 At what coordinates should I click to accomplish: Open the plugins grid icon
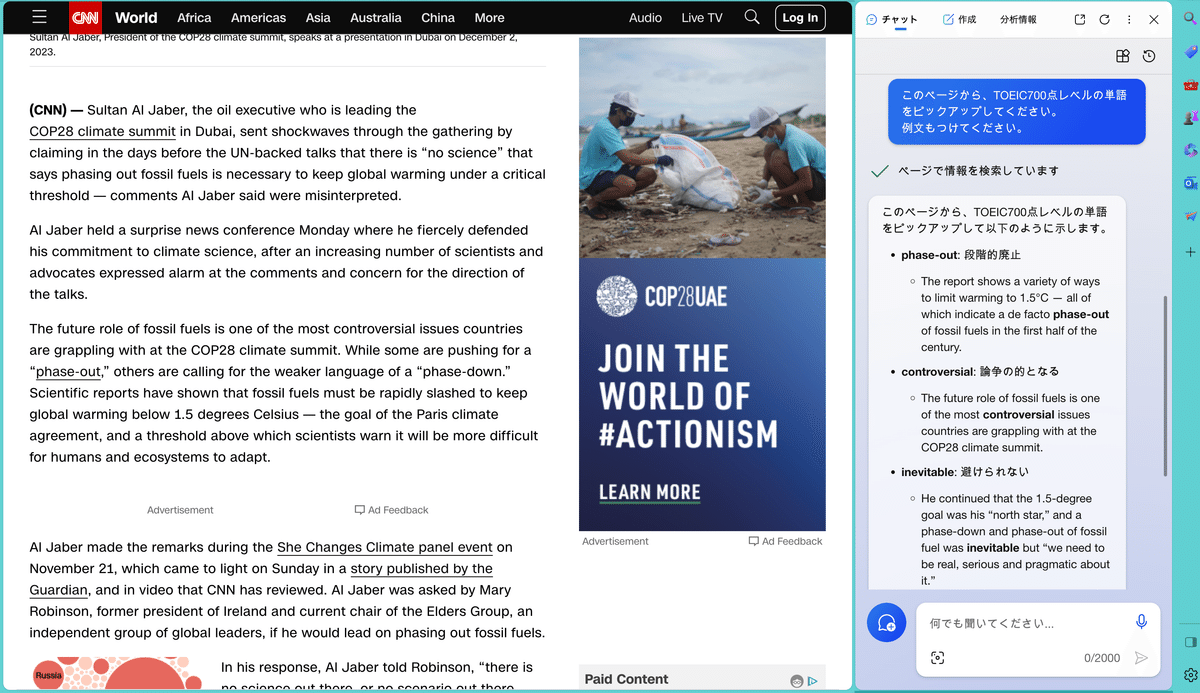pos(1123,56)
